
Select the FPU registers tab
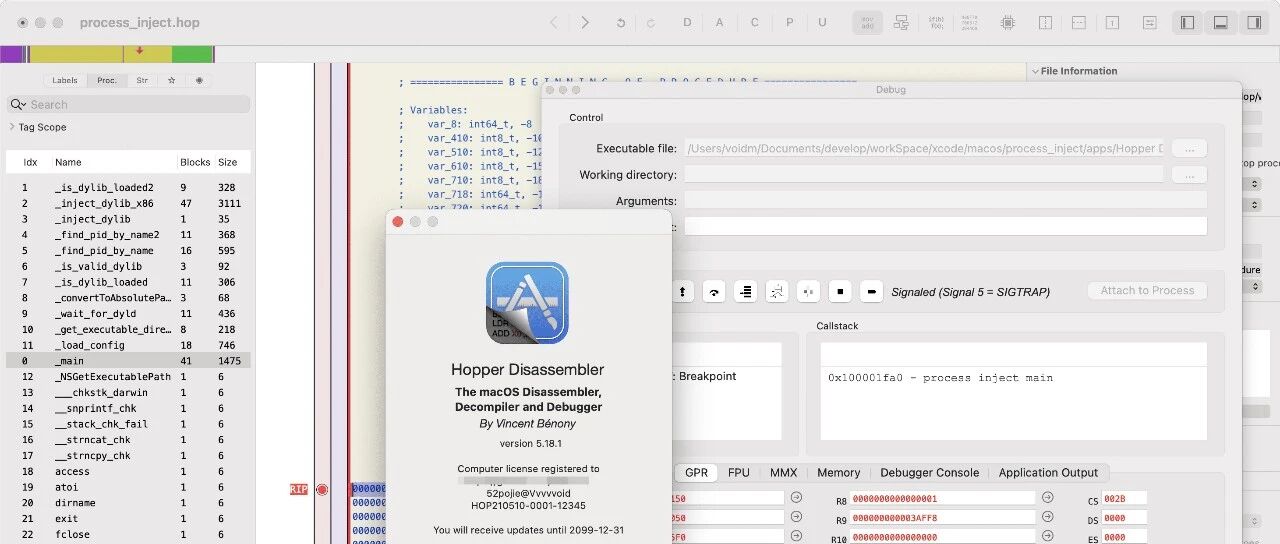point(738,473)
